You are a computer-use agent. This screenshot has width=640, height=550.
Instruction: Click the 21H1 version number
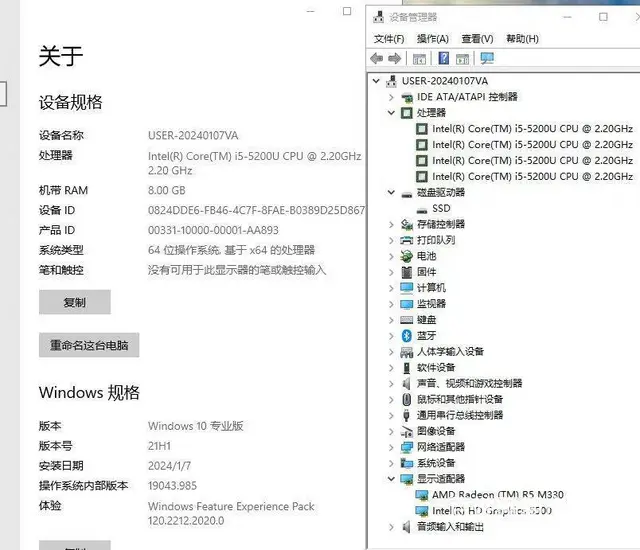point(159,446)
